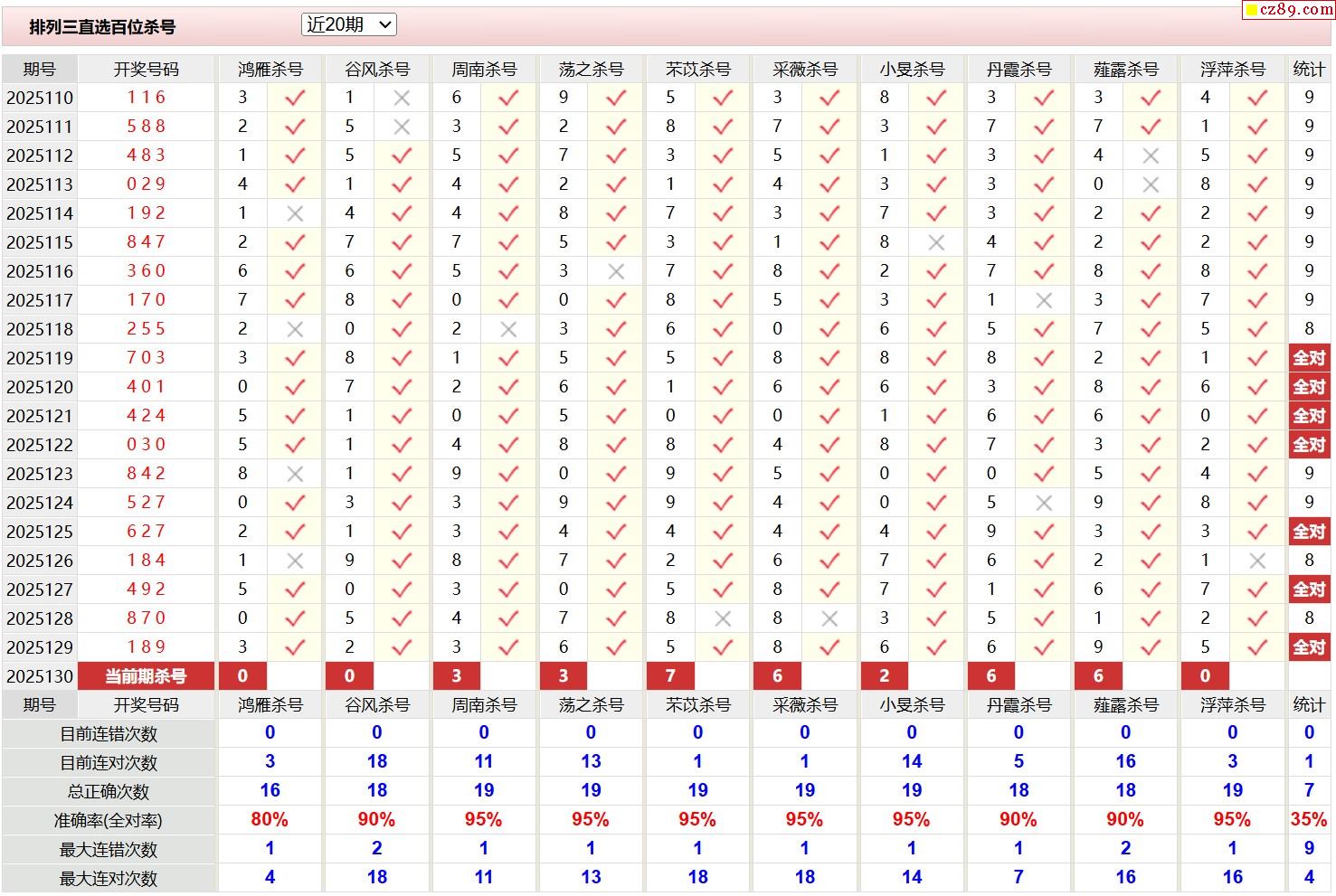Click the red check for 荡之杀号 in row 2025127

click(616, 589)
